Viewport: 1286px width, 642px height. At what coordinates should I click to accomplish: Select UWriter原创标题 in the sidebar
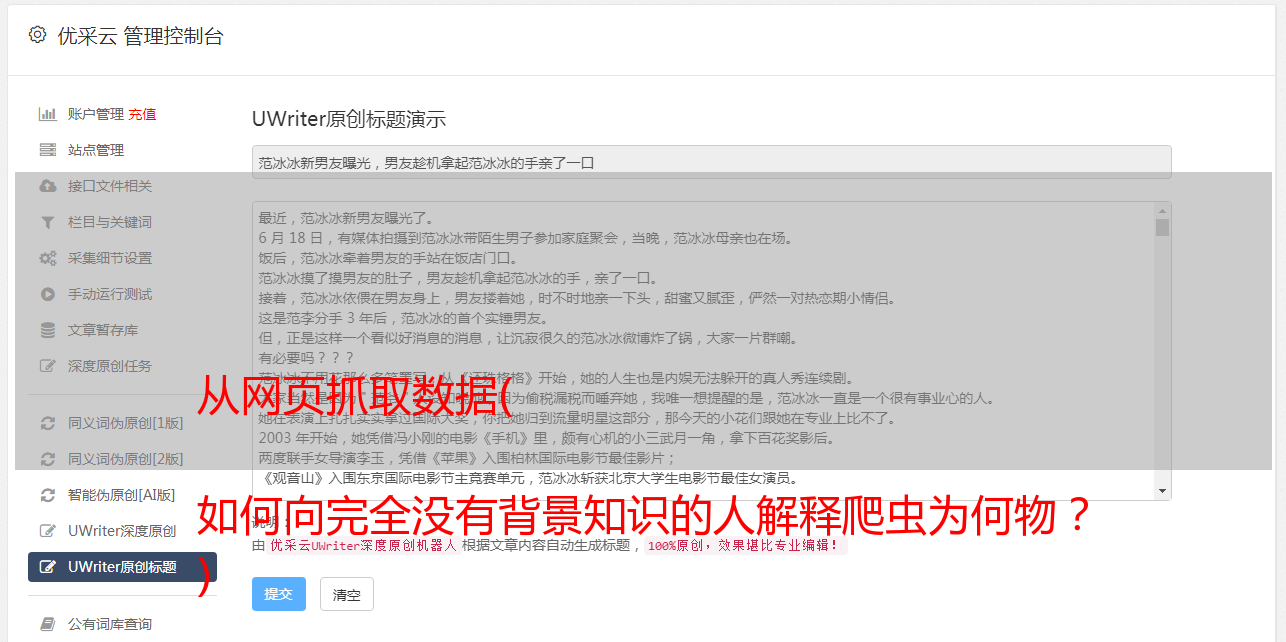[x=122, y=567]
